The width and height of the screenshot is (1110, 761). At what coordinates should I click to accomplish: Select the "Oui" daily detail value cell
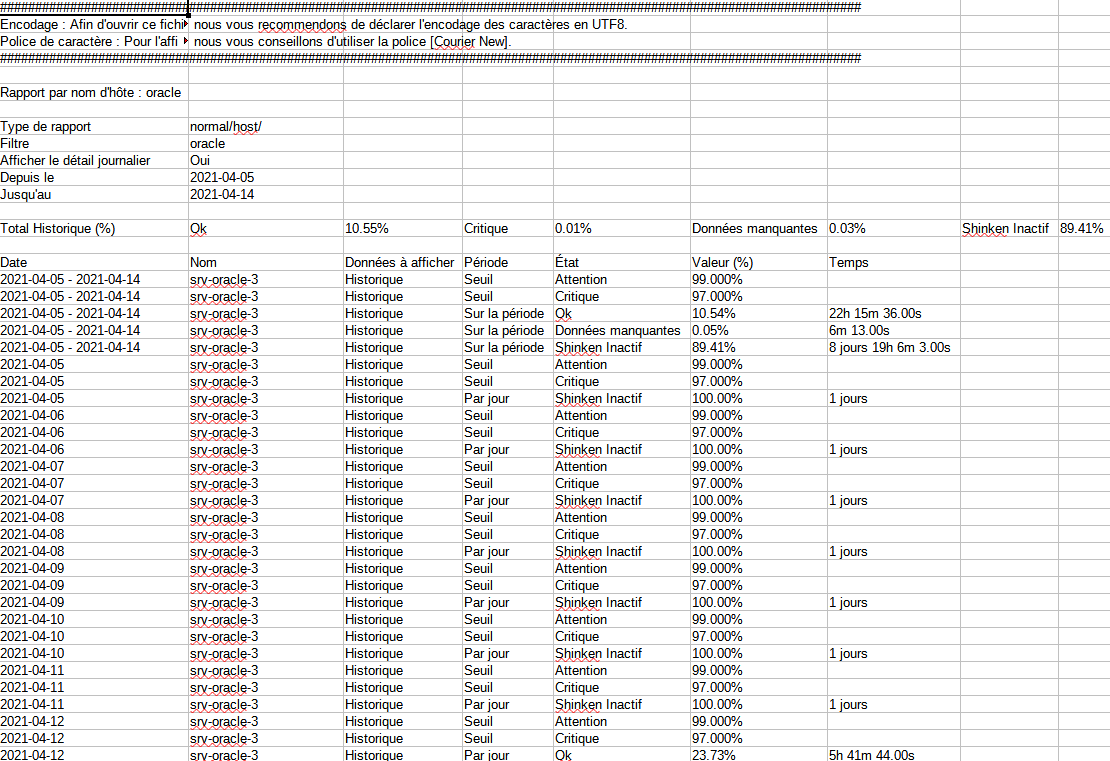(x=200, y=161)
